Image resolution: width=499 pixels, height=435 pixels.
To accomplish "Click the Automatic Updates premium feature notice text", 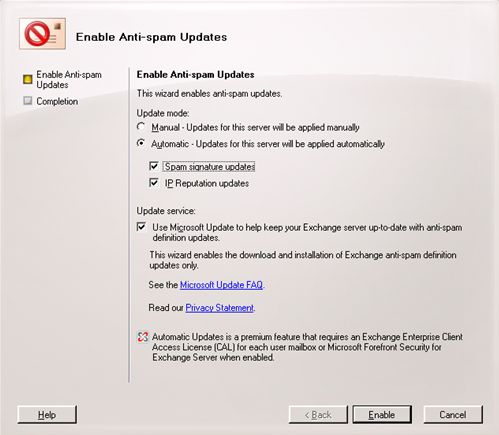I will tap(307, 347).
